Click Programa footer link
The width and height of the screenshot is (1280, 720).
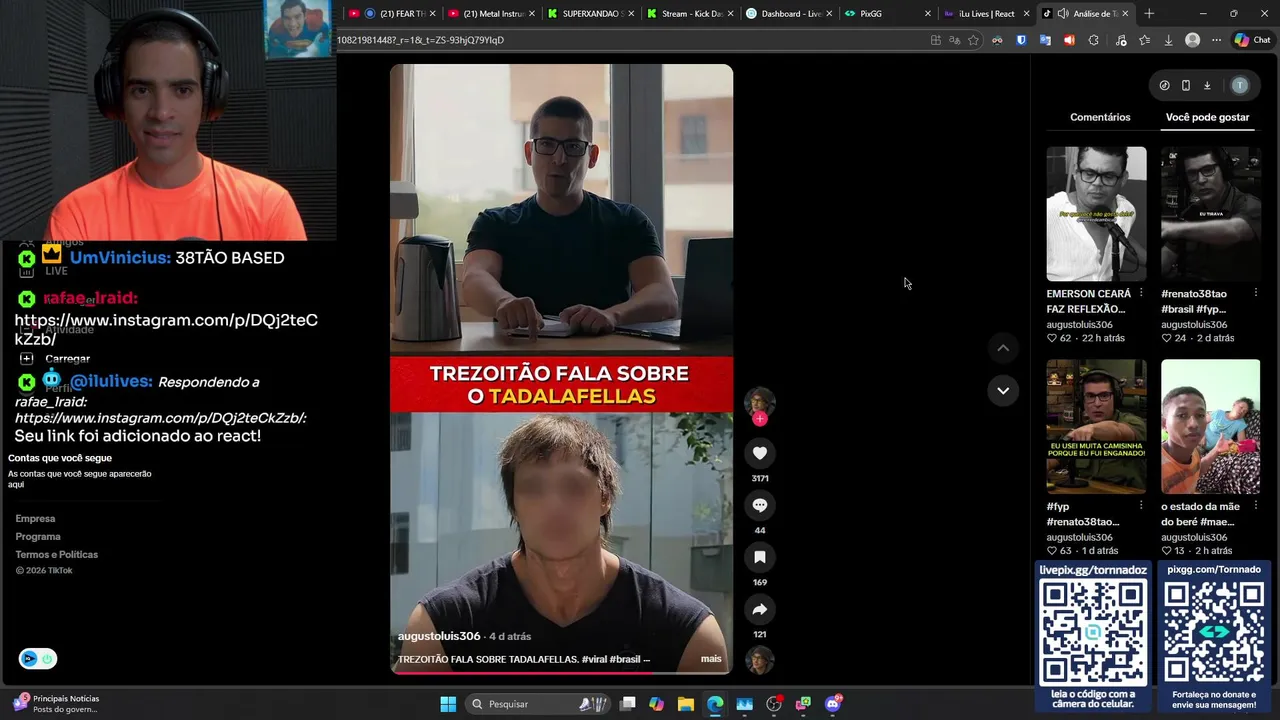pos(38,536)
